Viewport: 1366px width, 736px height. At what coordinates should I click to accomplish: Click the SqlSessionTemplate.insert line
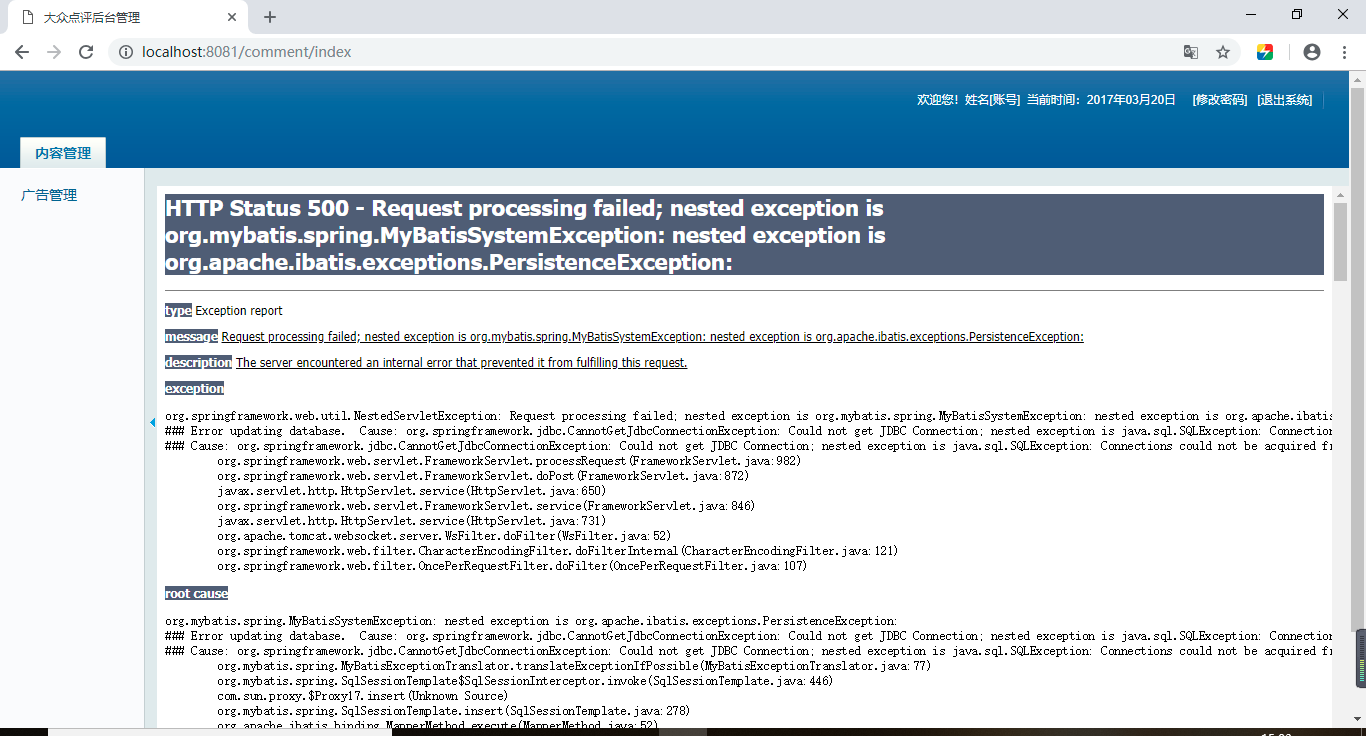pos(454,710)
